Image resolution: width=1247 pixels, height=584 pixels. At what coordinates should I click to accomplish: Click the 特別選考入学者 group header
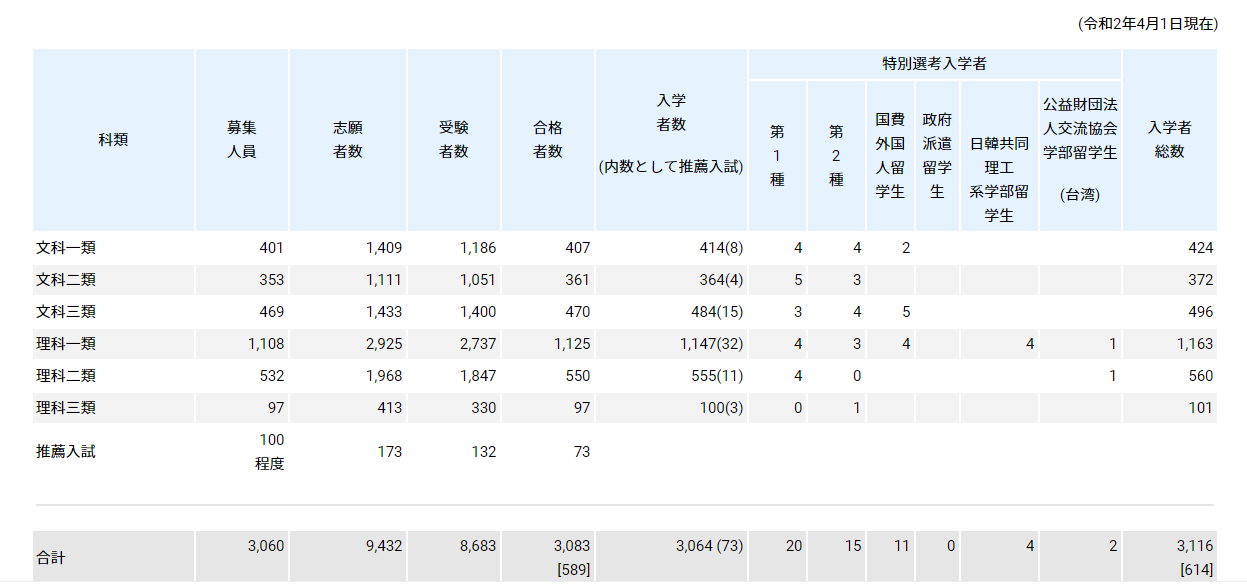pyautogui.click(x=935, y=64)
